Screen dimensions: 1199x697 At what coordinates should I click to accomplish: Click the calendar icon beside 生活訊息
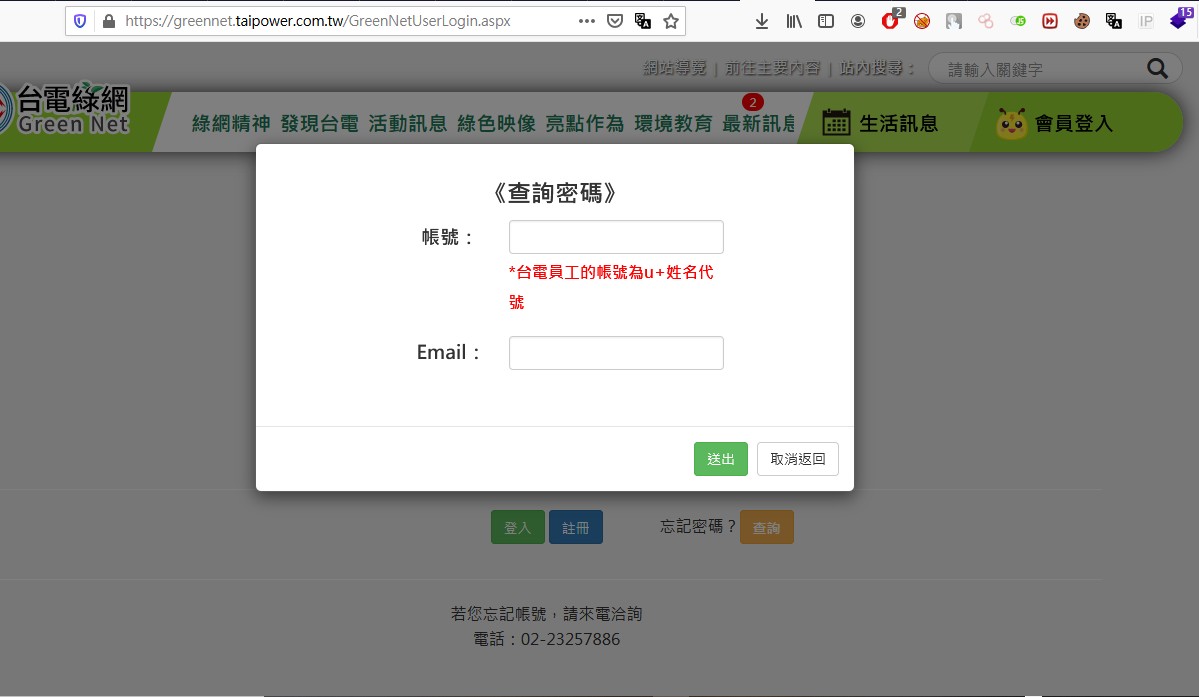(836, 122)
